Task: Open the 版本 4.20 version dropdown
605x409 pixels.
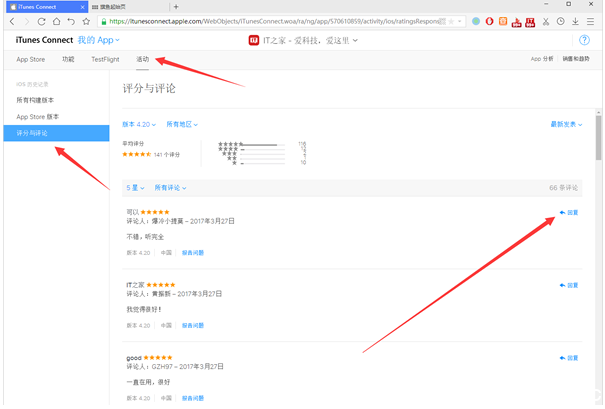Action: [139, 125]
